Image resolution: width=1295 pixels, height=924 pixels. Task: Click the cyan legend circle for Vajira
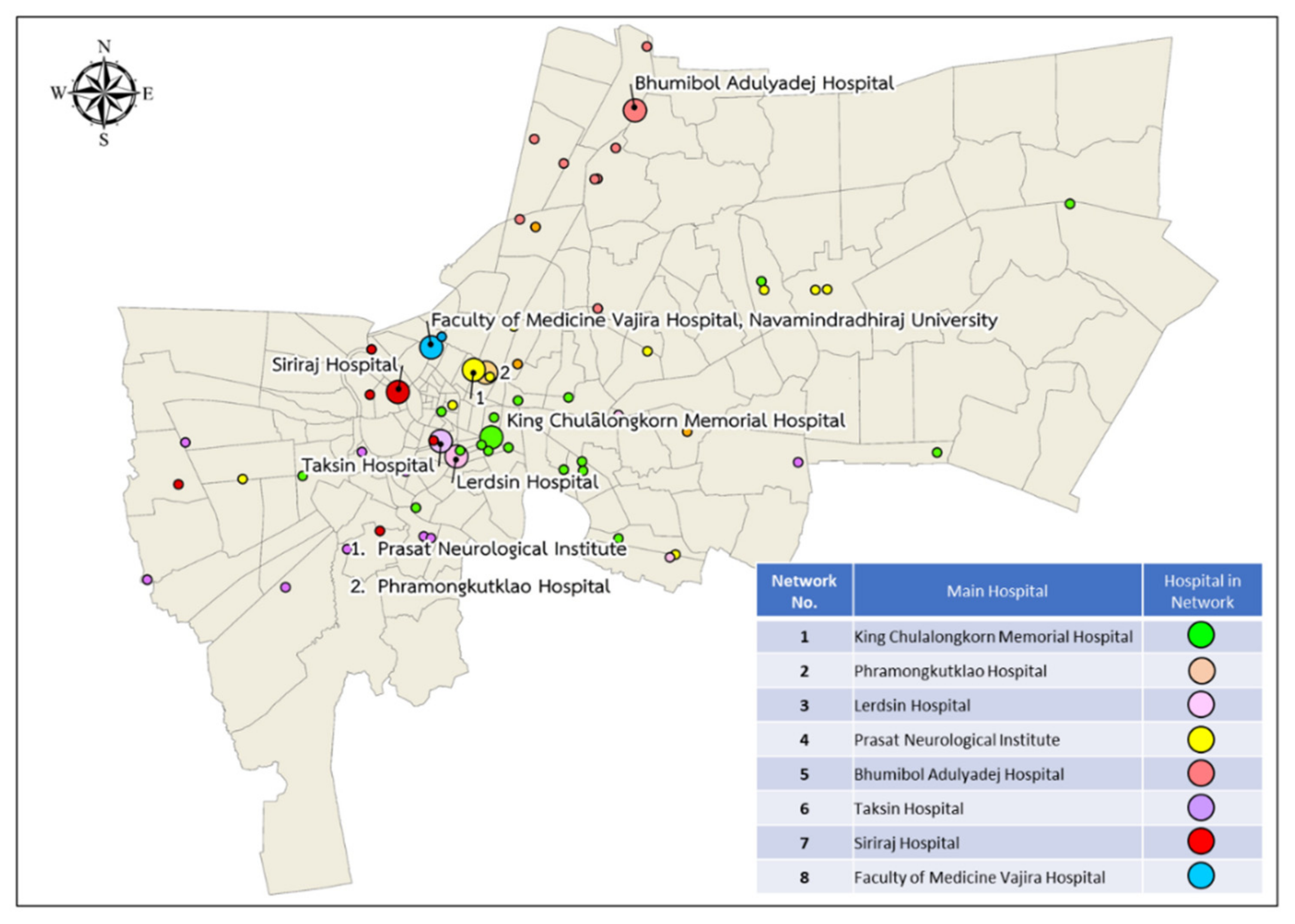tap(1201, 876)
